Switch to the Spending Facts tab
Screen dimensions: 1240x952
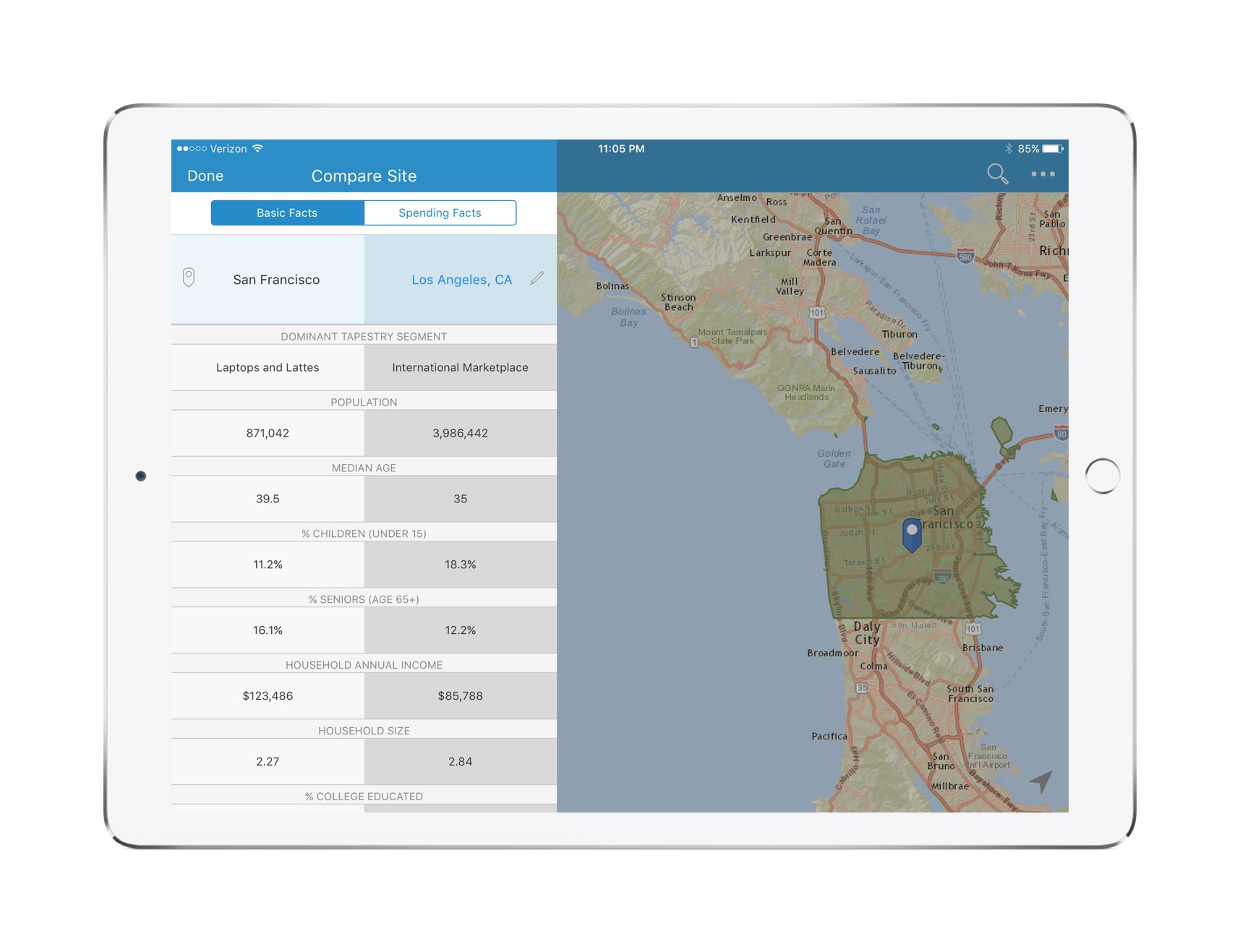(440, 213)
